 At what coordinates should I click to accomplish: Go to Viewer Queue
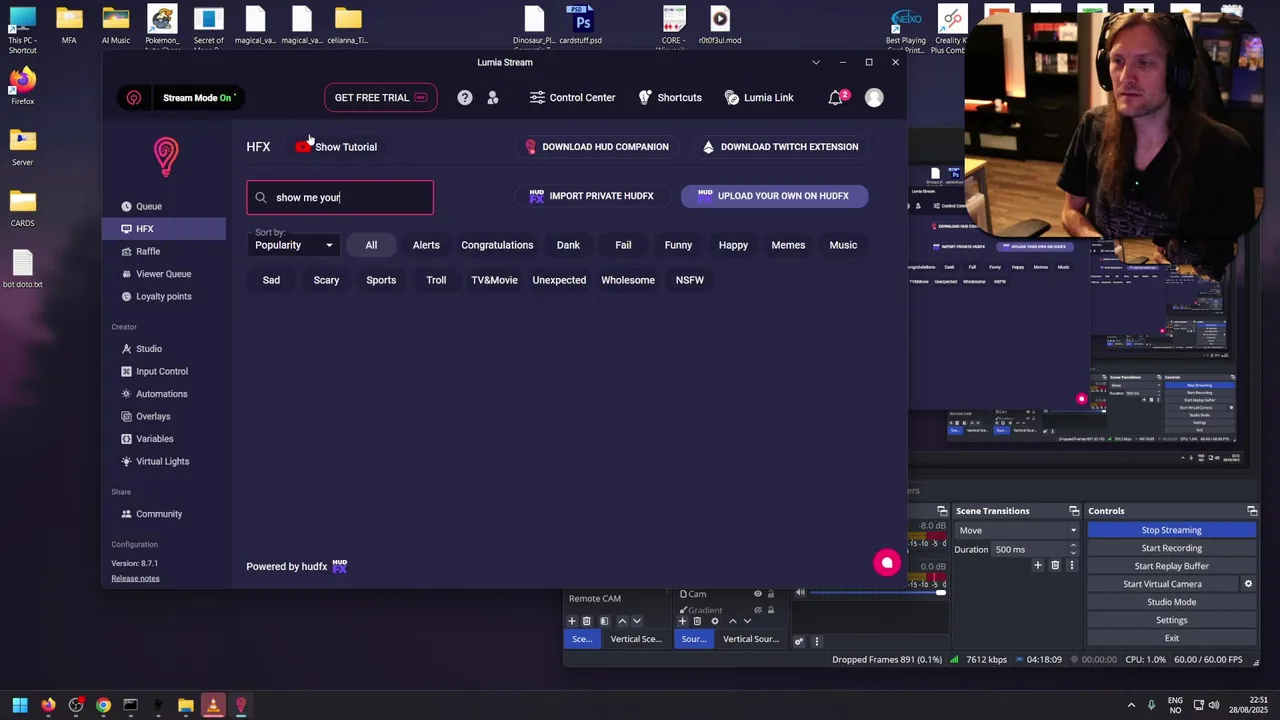coord(165,274)
